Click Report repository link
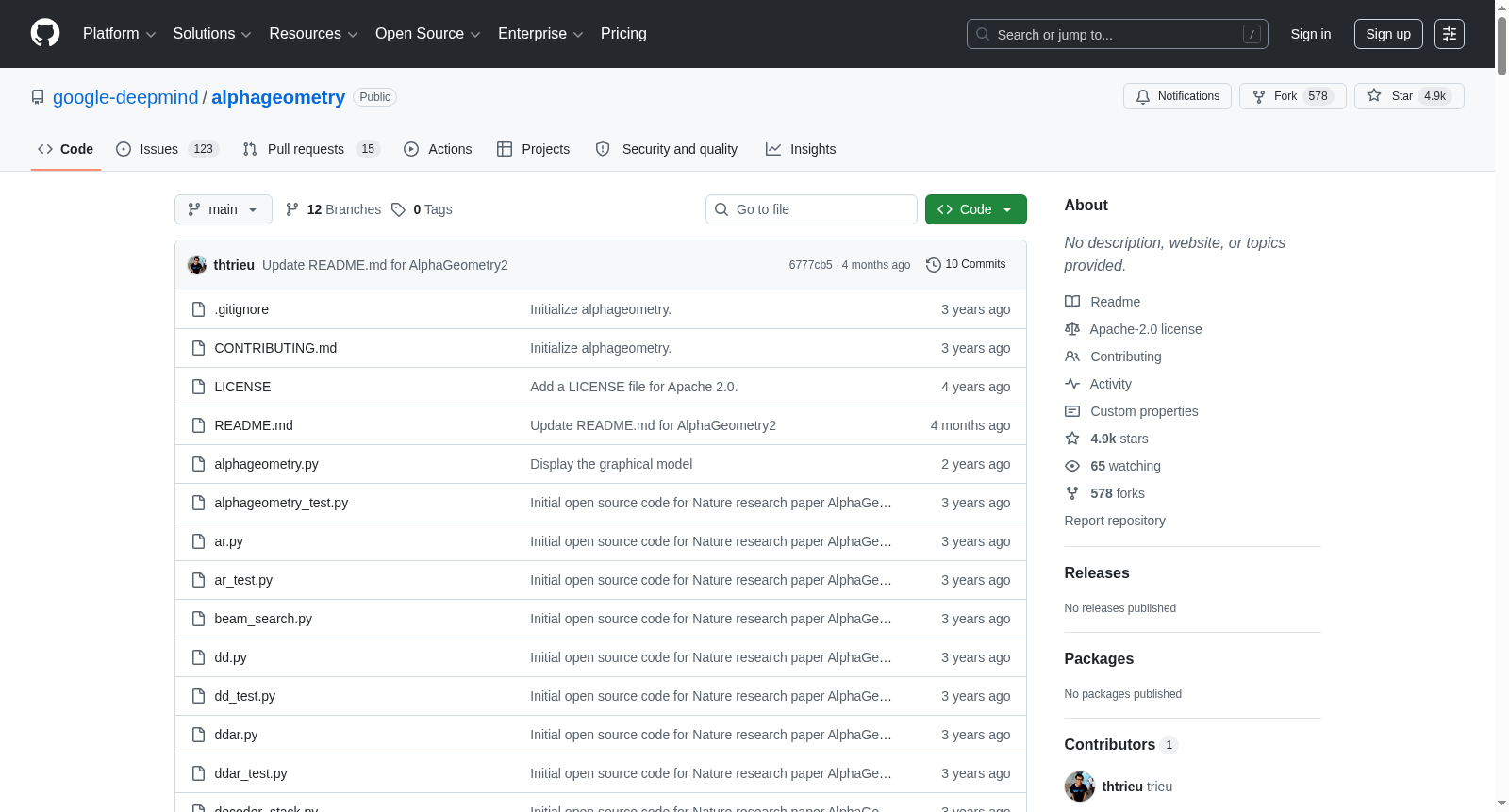1509x812 pixels. point(1115,521)
